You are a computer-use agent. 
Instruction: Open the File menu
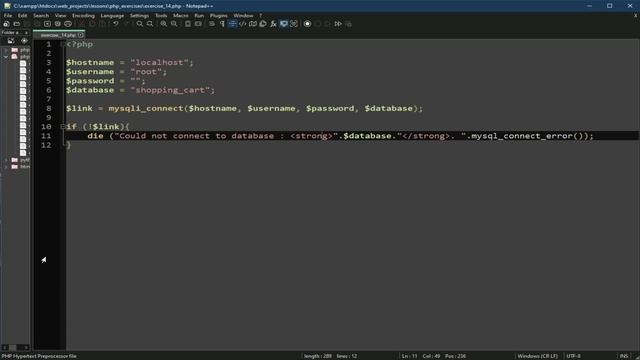(8, 16)
